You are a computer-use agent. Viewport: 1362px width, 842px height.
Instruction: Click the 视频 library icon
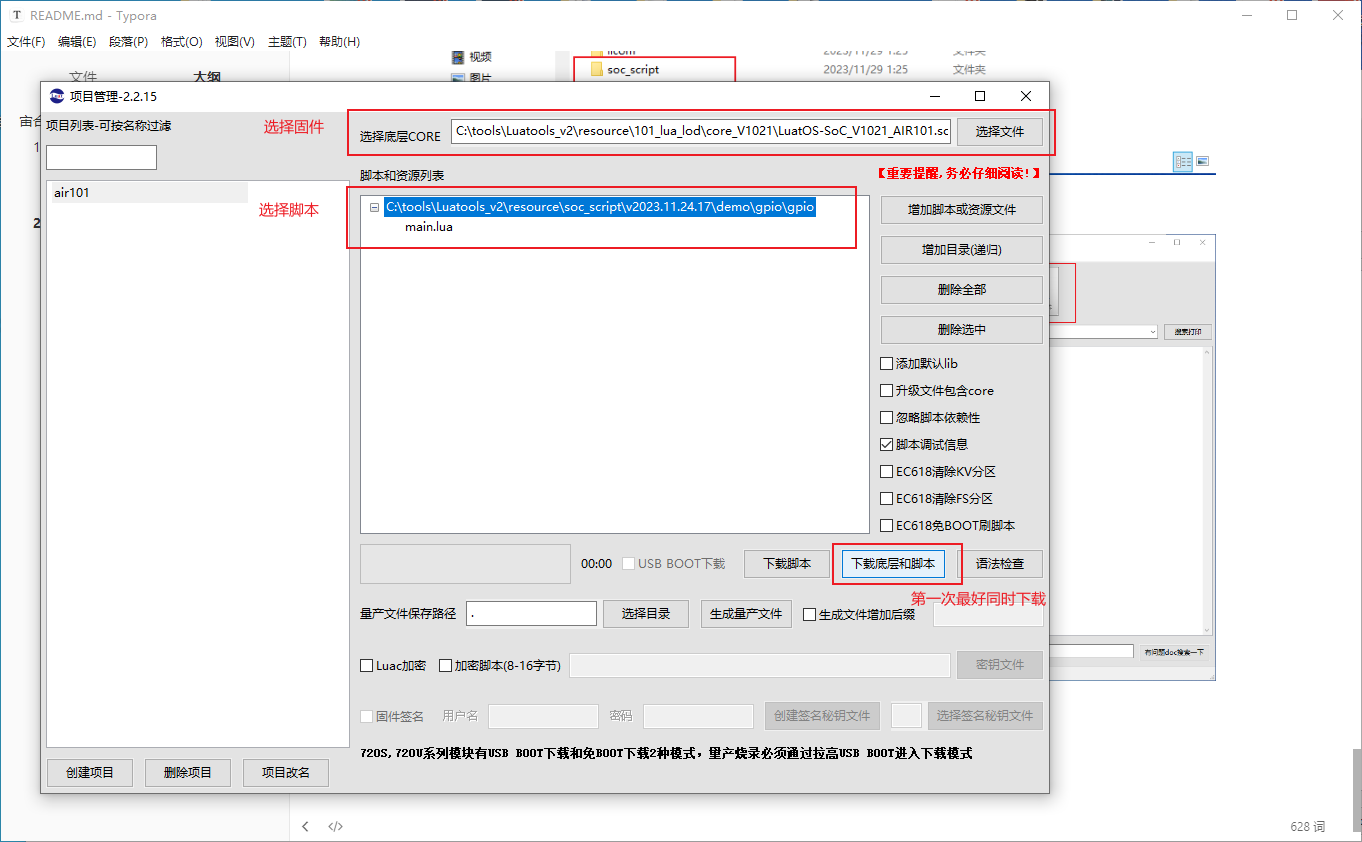tap(458, 57)
